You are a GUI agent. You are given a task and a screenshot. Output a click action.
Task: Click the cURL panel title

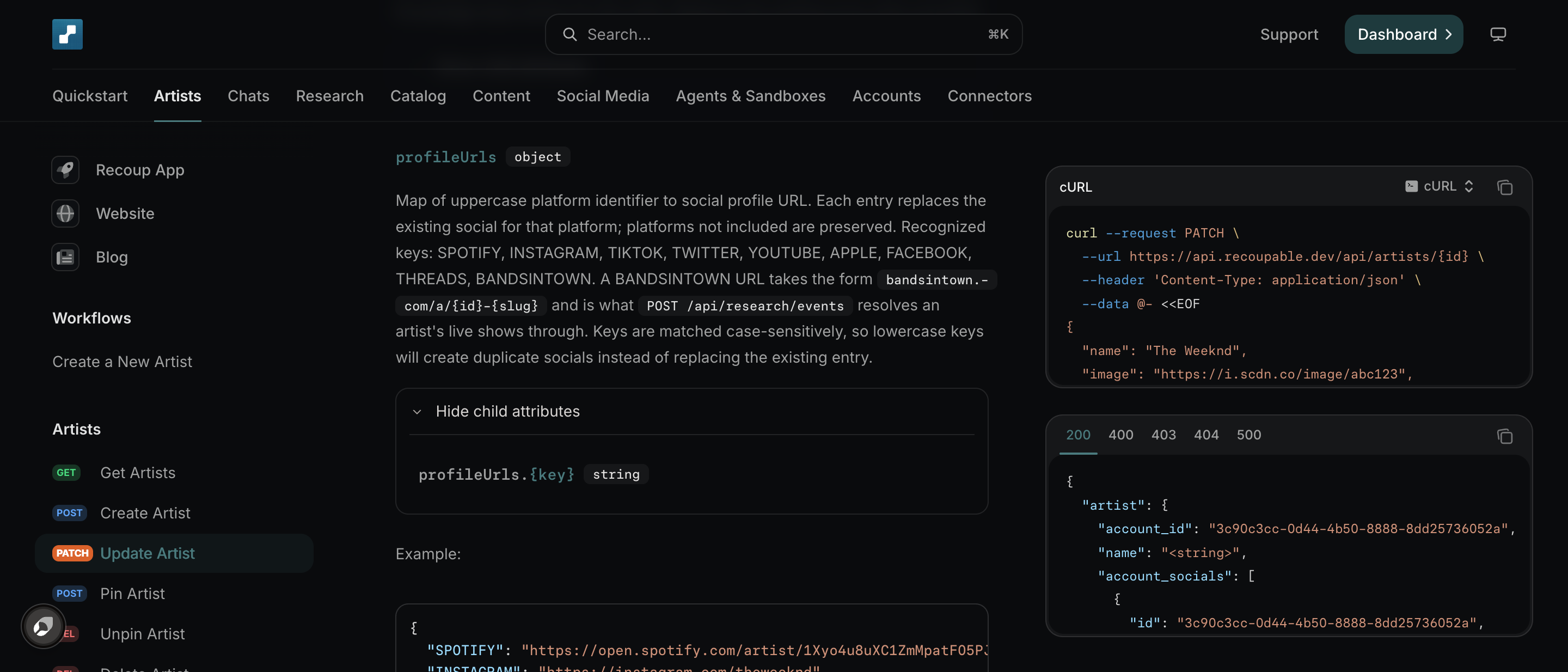1076,187
